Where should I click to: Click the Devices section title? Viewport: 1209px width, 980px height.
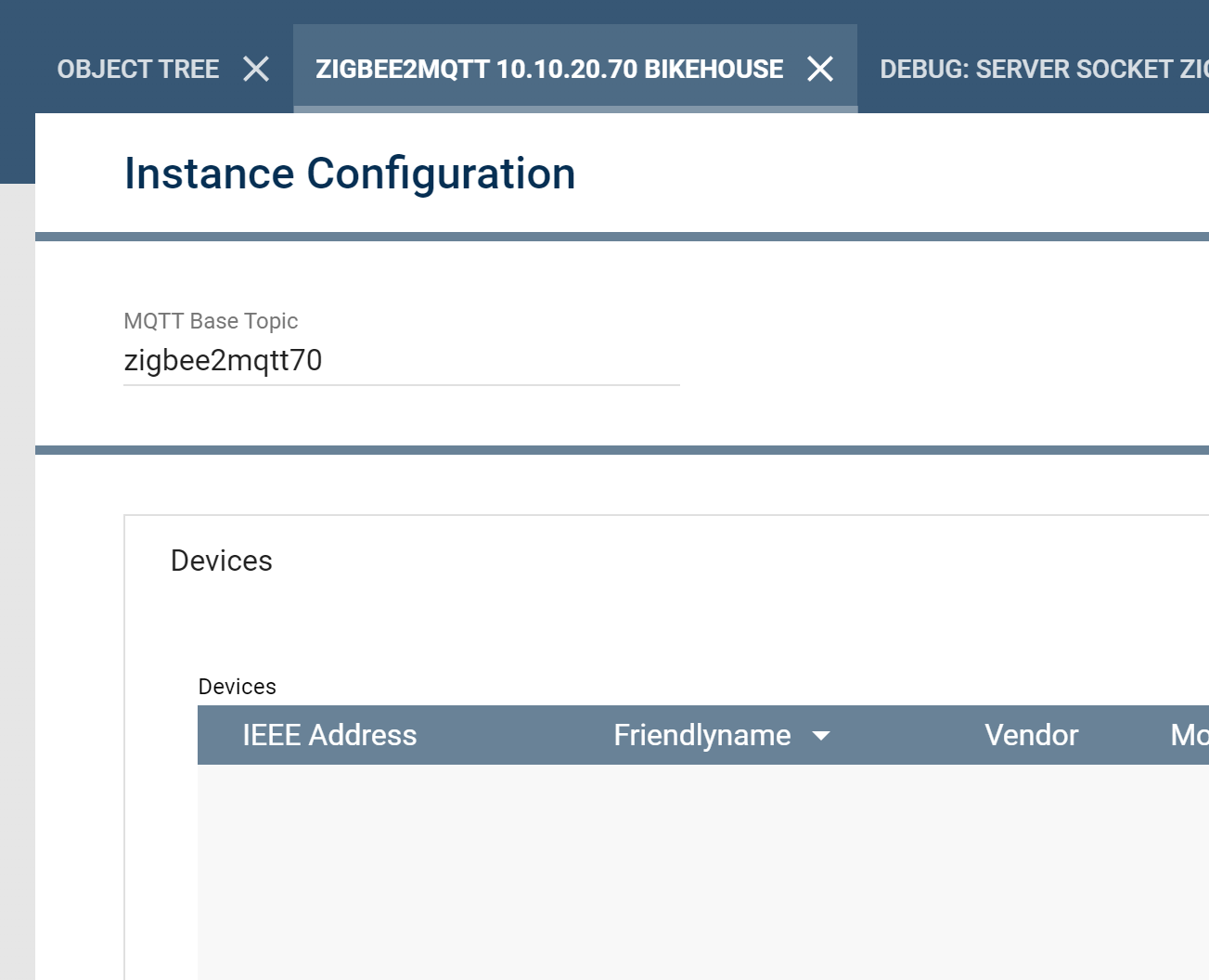(222, 561)
